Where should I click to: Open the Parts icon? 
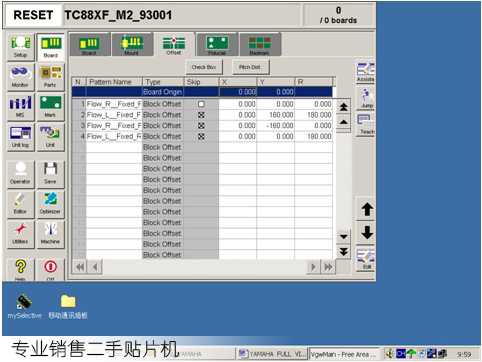point(50,77)
